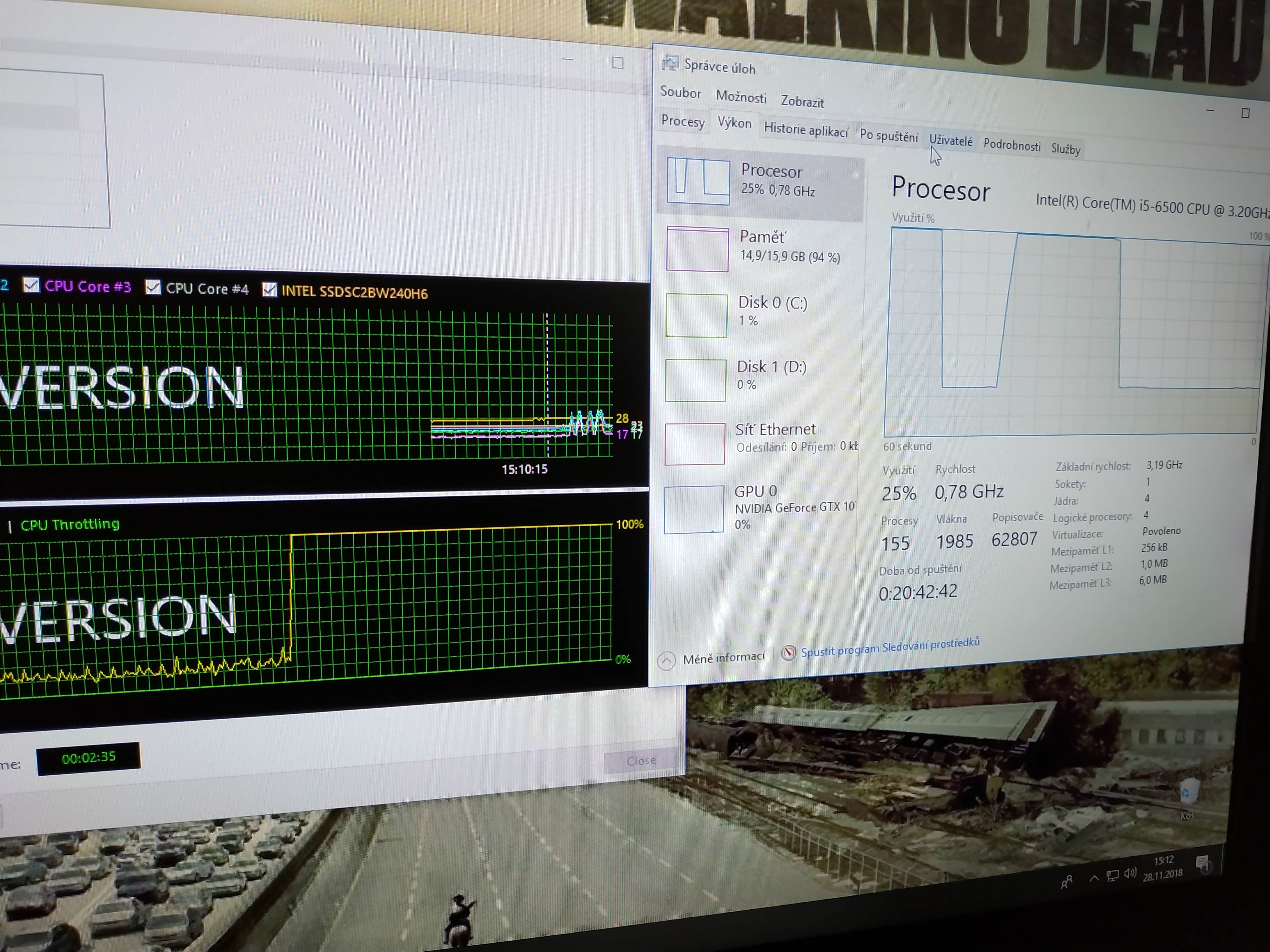Image resolution: width=1270 pixels, height=952 pixels.
Task: Uncheck the CPU Core #3 checkbox
Action: tap(31, 285)
